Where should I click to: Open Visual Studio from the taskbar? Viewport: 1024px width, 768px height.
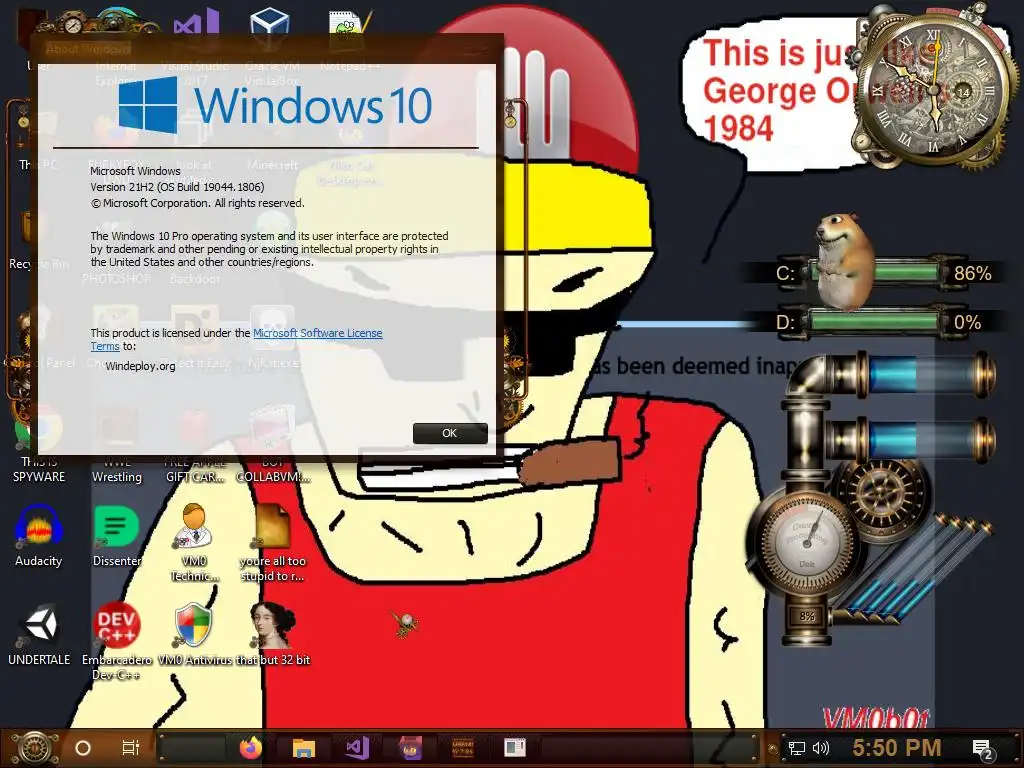pos(357,748)
